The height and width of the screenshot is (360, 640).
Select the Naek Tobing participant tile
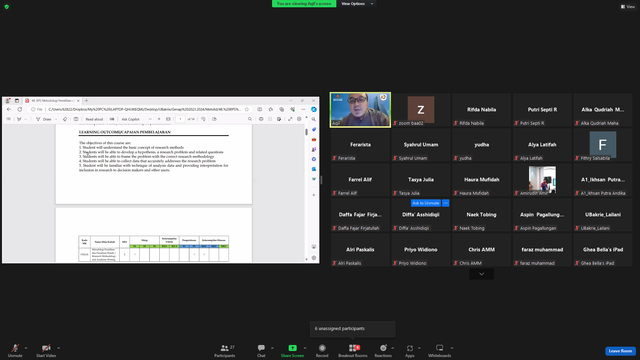(481, 215)
